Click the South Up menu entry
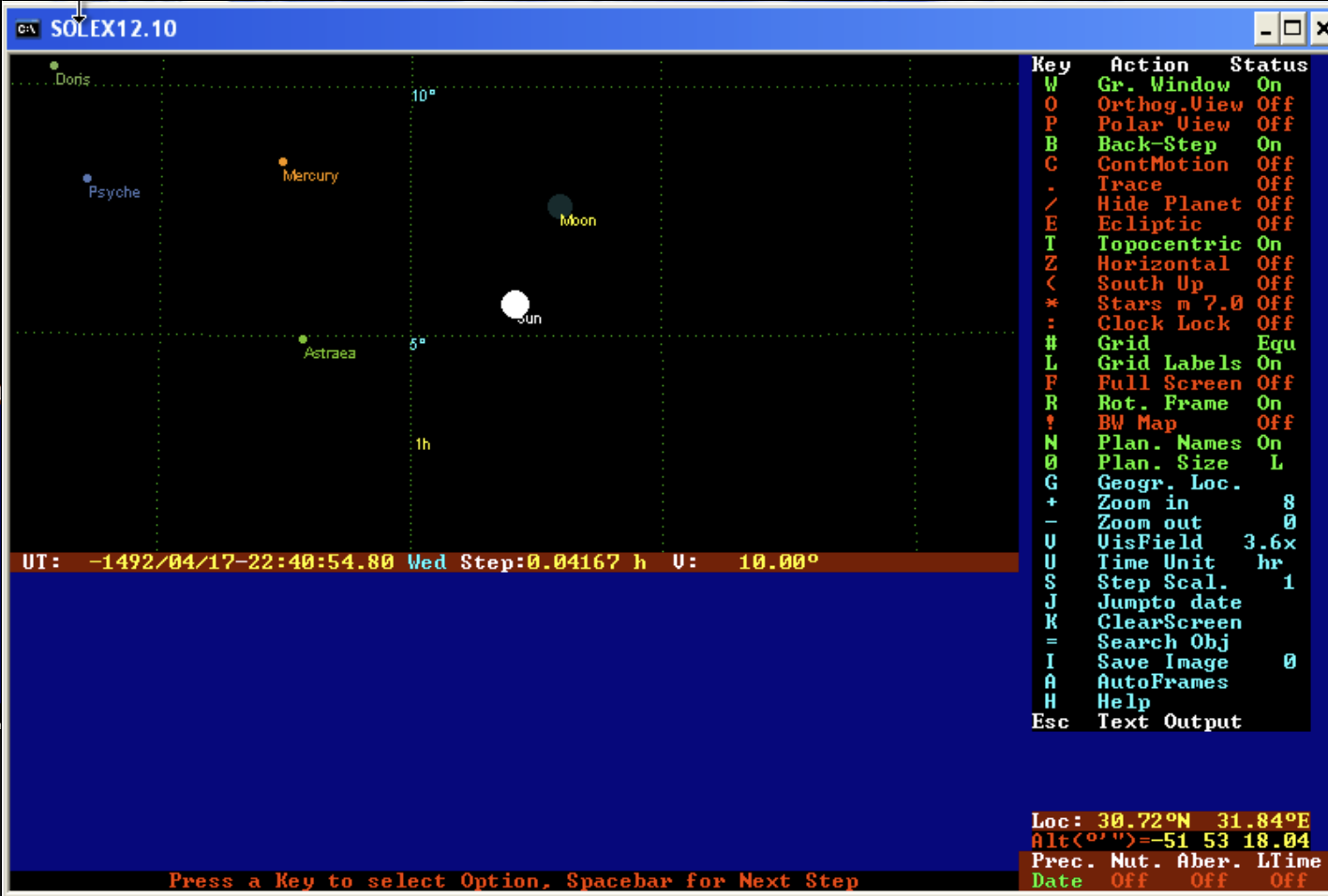This screenshot has height=896, width=1328. click(x=1170, y=283)
